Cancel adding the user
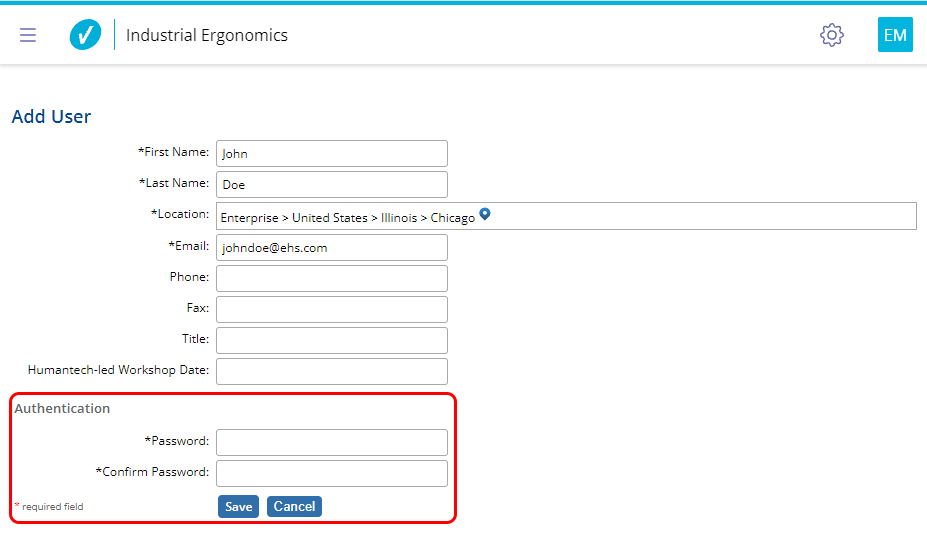The image size is (927, 539). (294, 506)
